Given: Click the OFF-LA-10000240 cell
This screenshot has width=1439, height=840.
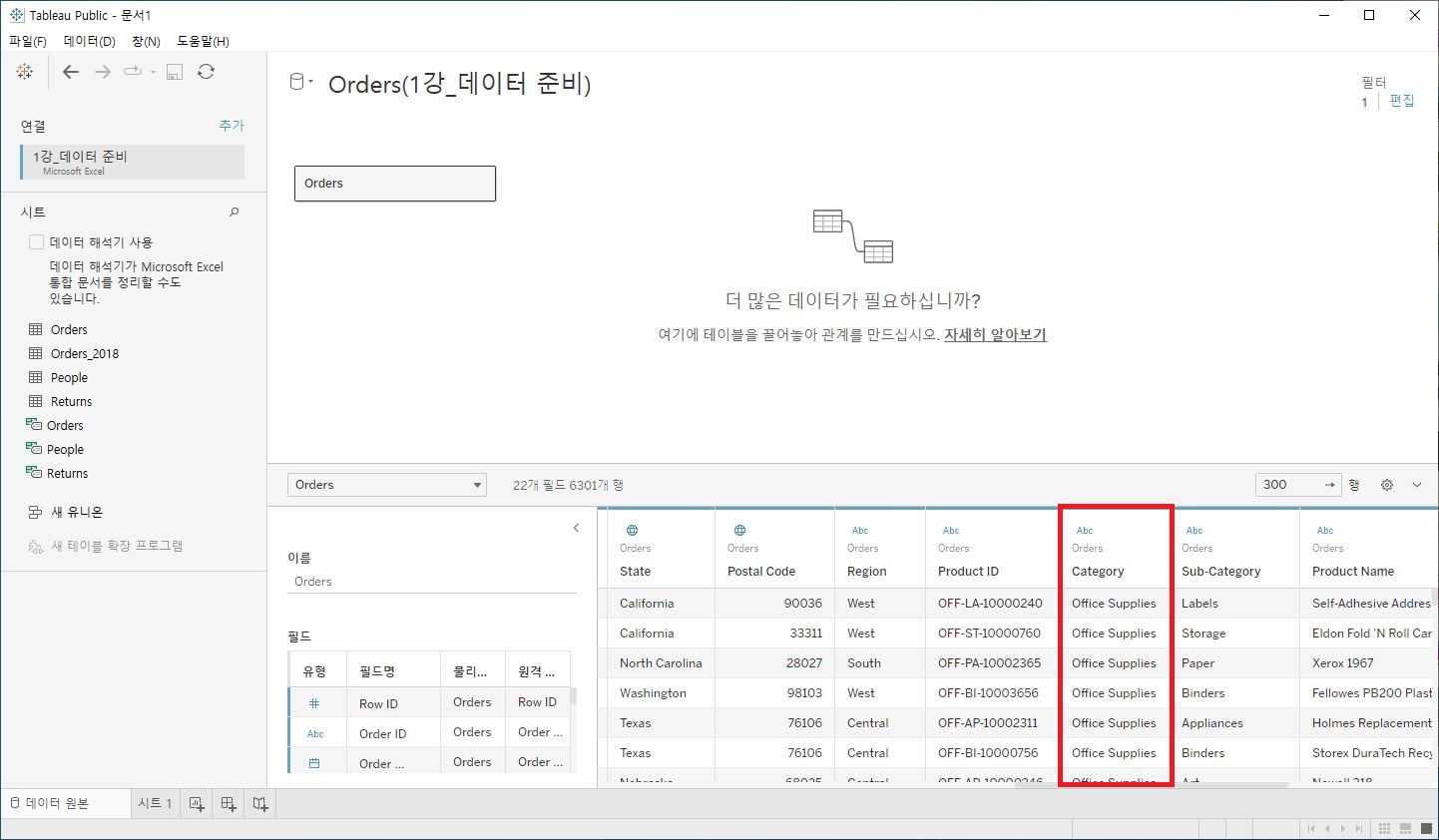Looking at the screenshot, I should (x=990, y=604).
